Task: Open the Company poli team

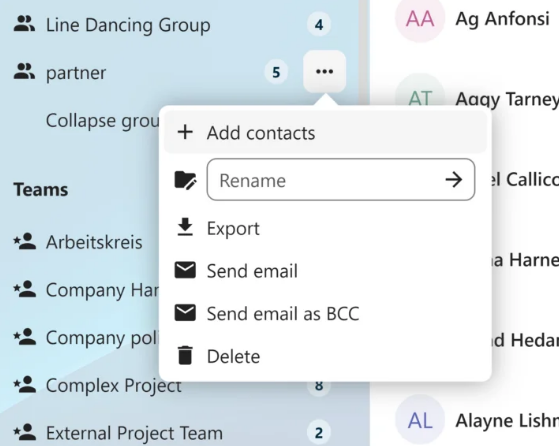Action: [x=102, y=338]
